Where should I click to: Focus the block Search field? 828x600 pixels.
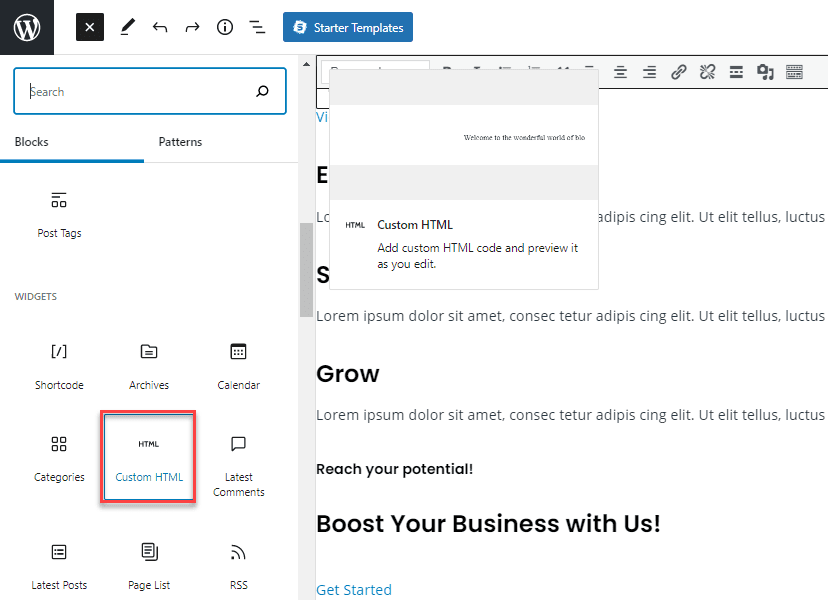tap(140, 92)
